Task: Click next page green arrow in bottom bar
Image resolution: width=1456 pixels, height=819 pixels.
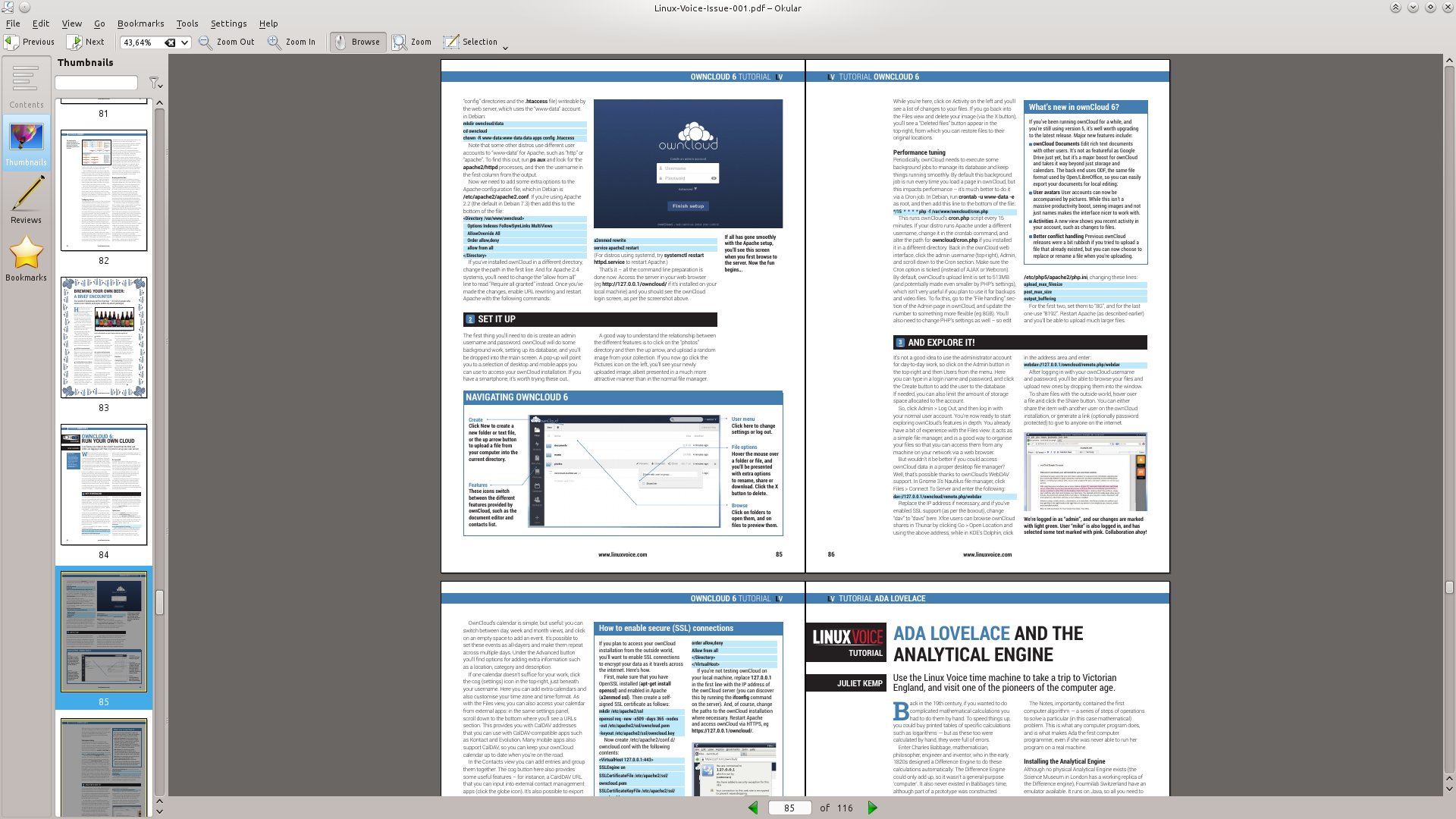Action: tap(872, 808)
